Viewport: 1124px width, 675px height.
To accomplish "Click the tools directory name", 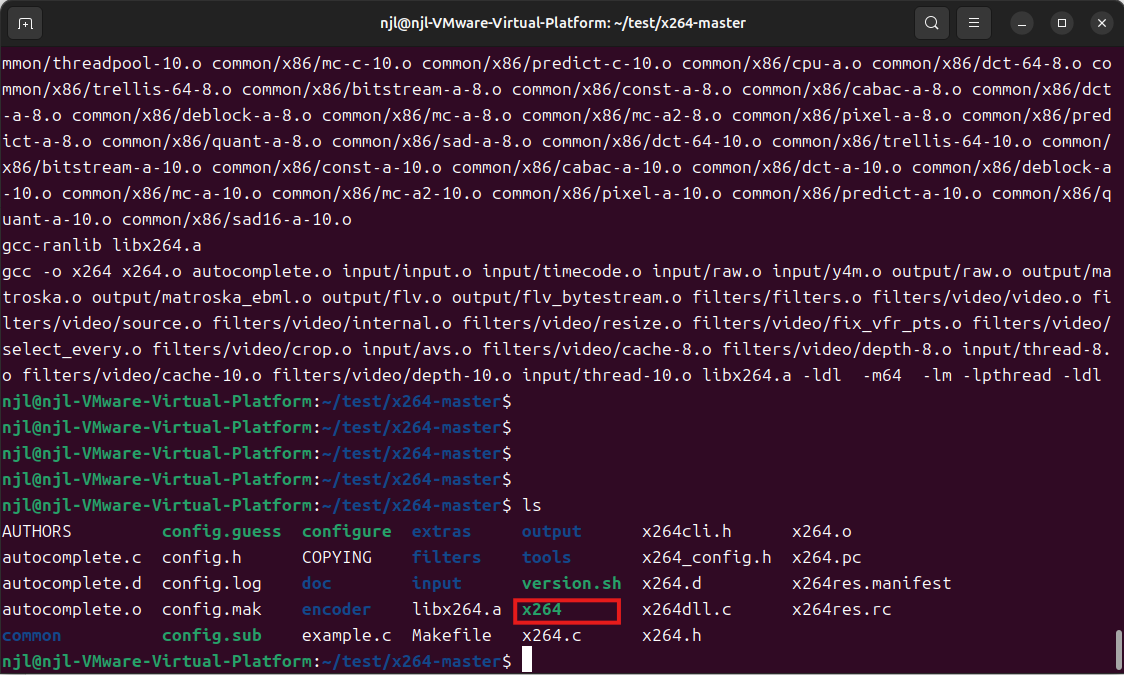I will [546, 557].
